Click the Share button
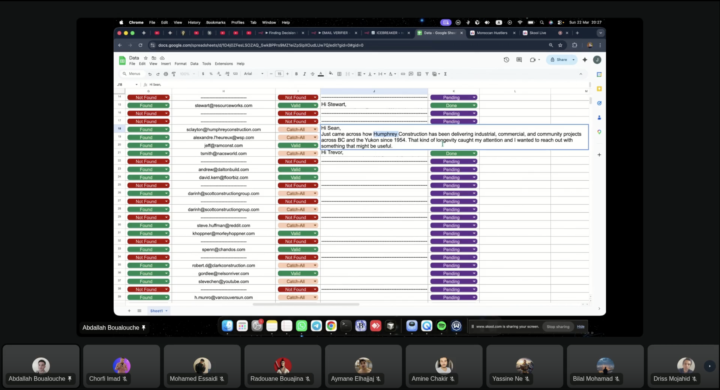 click(x=559, y=60)
